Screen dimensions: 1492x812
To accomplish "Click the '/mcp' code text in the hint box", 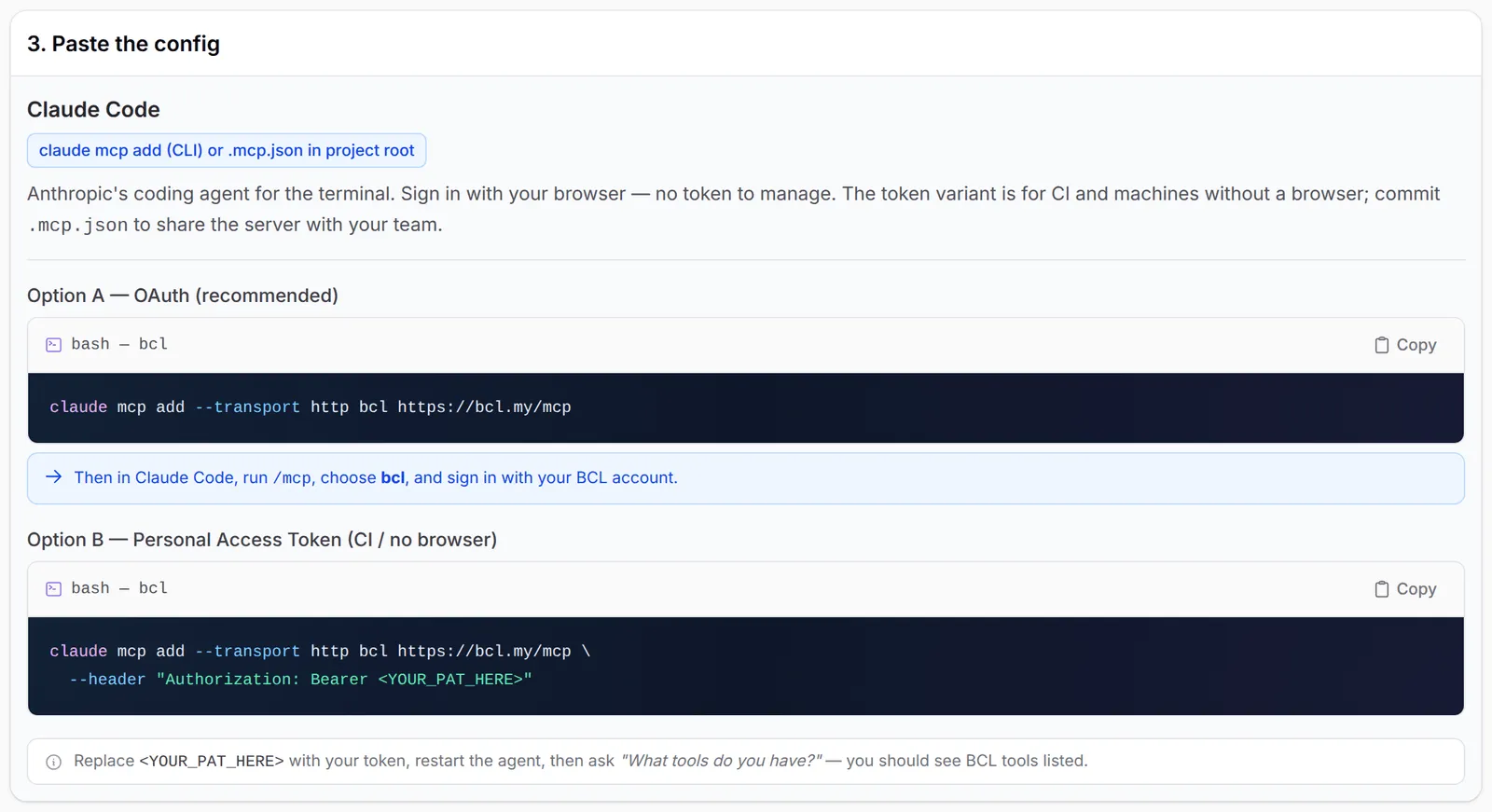I will (x=292, y=478).
